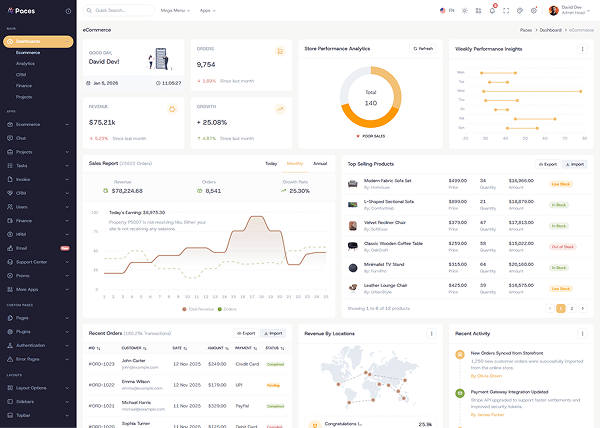Open Weekly Performance Insights options menu
The width and height of the screenshot is (600, 428).
click(x=585, y=48)
